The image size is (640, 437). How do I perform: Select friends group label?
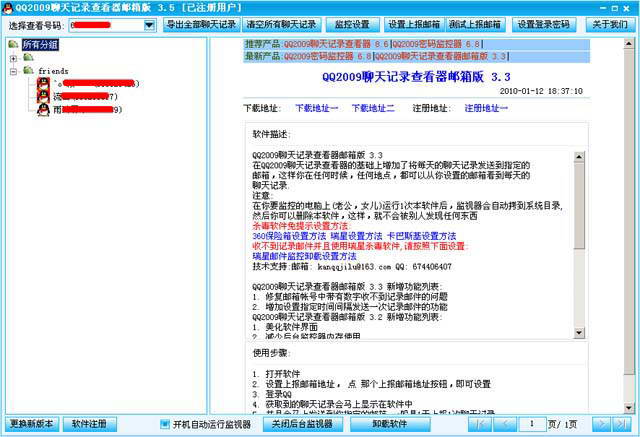[53, 71]
